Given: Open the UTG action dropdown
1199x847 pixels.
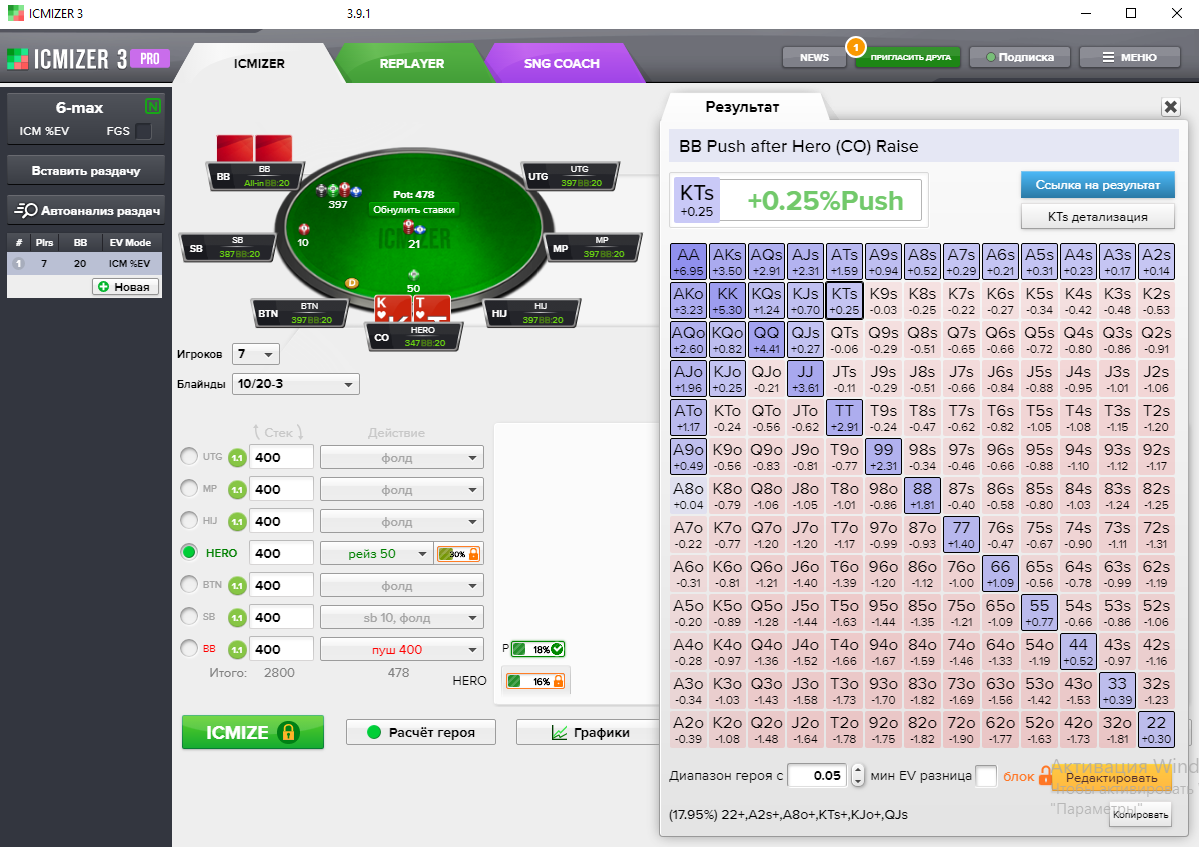Looking at the screenshot, I should 401,458.
